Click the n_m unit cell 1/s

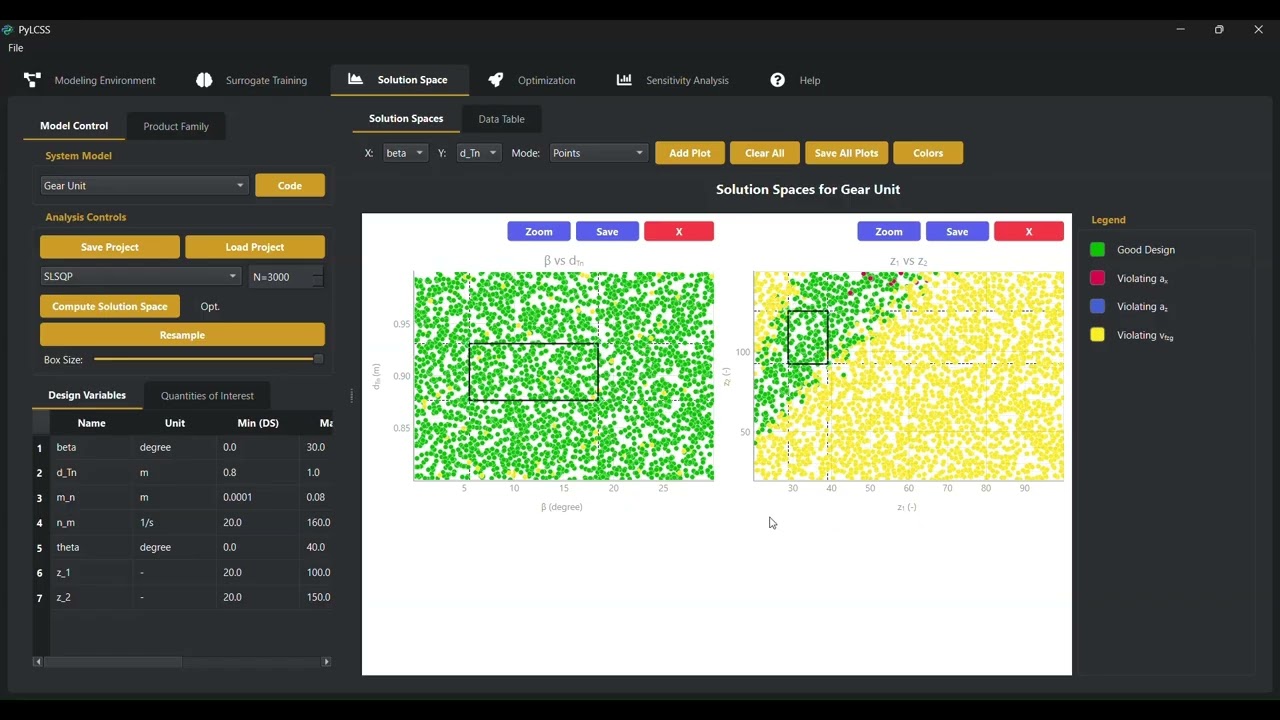(174, 523)
